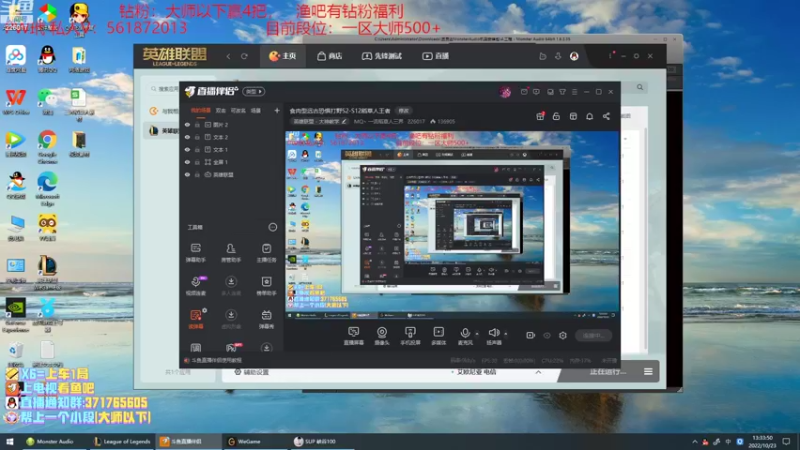
Task: Hide the 文本 2 source with its eye icon
Action: 187,137
